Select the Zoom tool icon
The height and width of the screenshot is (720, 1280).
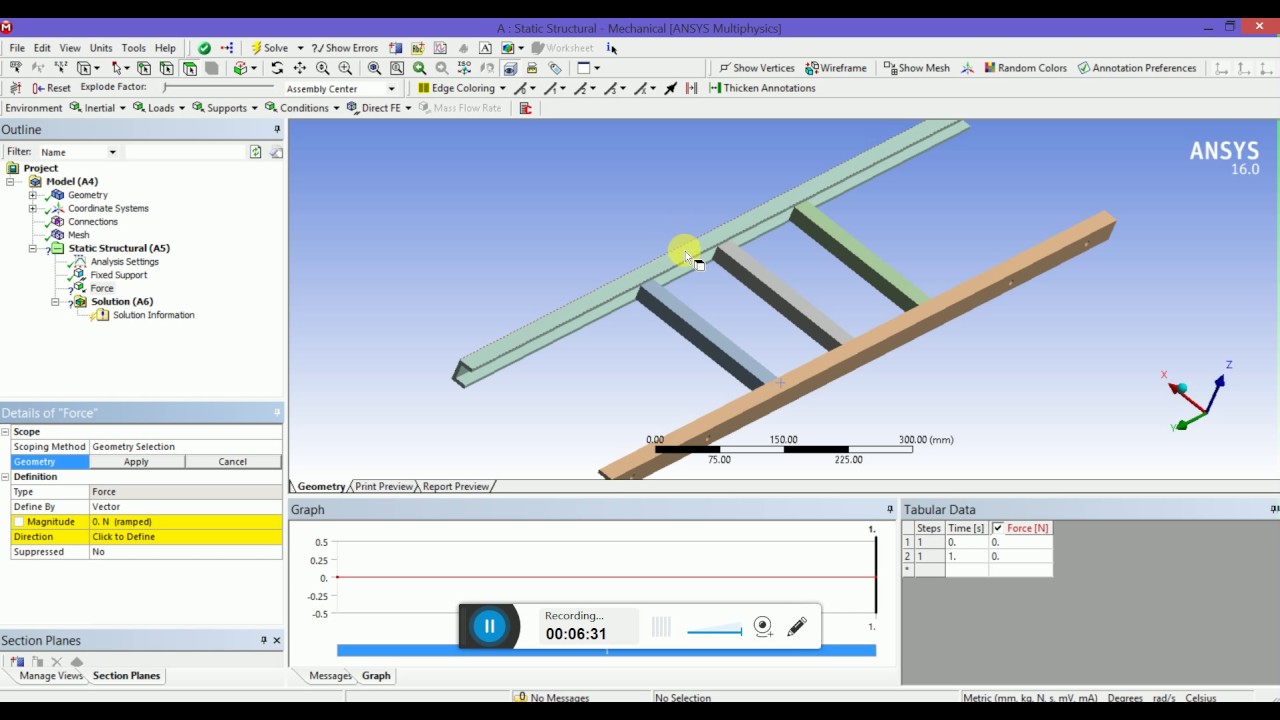tap(322, 68)
